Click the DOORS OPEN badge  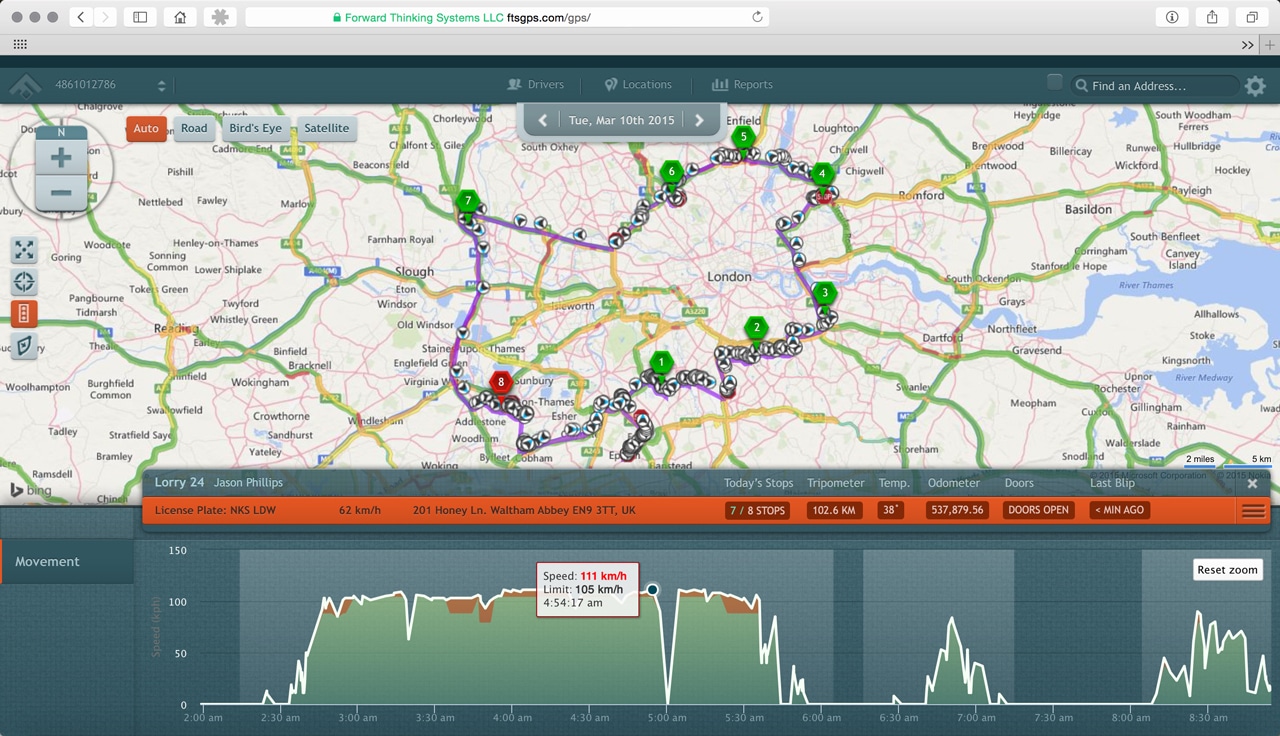click(x=1038, y=510)
